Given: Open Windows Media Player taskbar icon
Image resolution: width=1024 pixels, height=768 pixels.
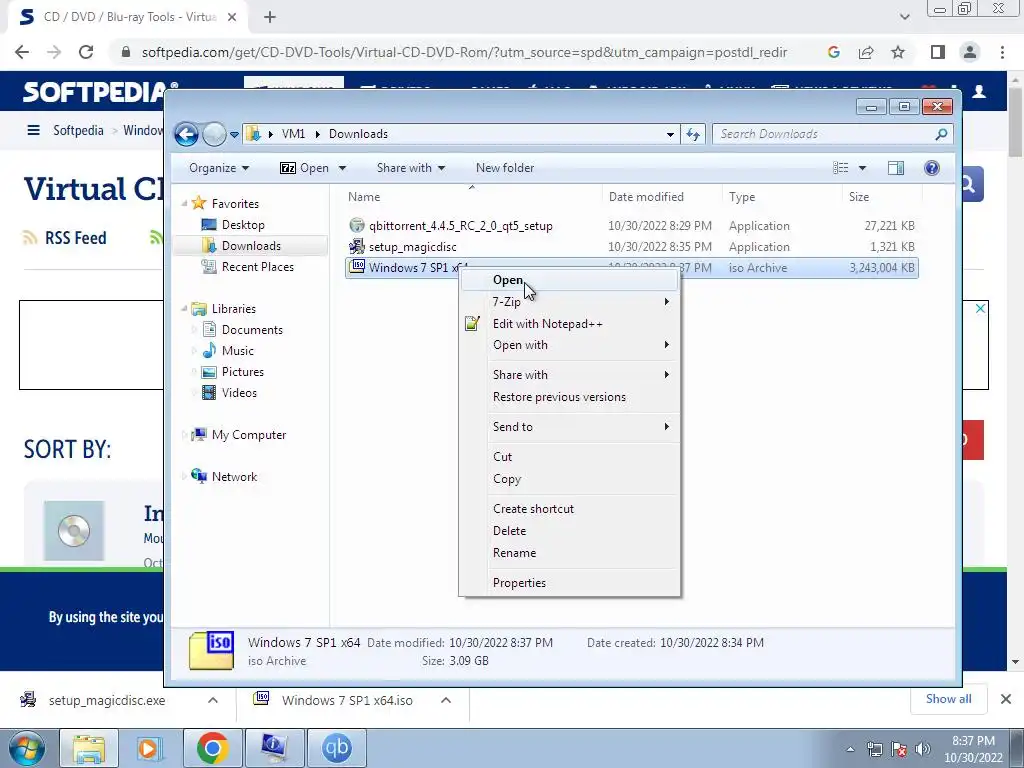Looking at the screenshot, I should (148, 748).
